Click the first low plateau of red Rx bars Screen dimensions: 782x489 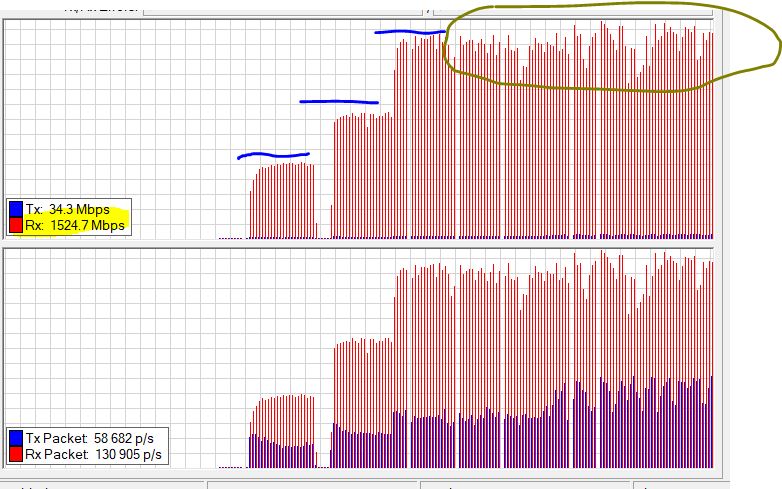[283, 200]
